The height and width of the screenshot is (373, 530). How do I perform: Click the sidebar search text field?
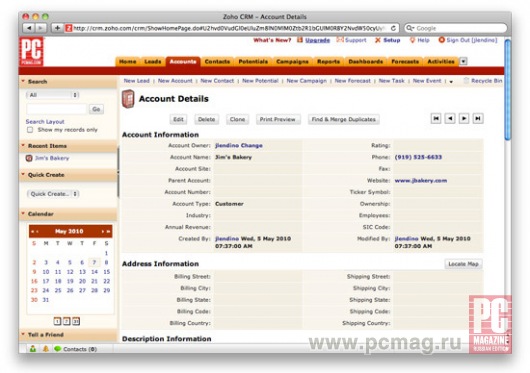click(x=56, y=109)
